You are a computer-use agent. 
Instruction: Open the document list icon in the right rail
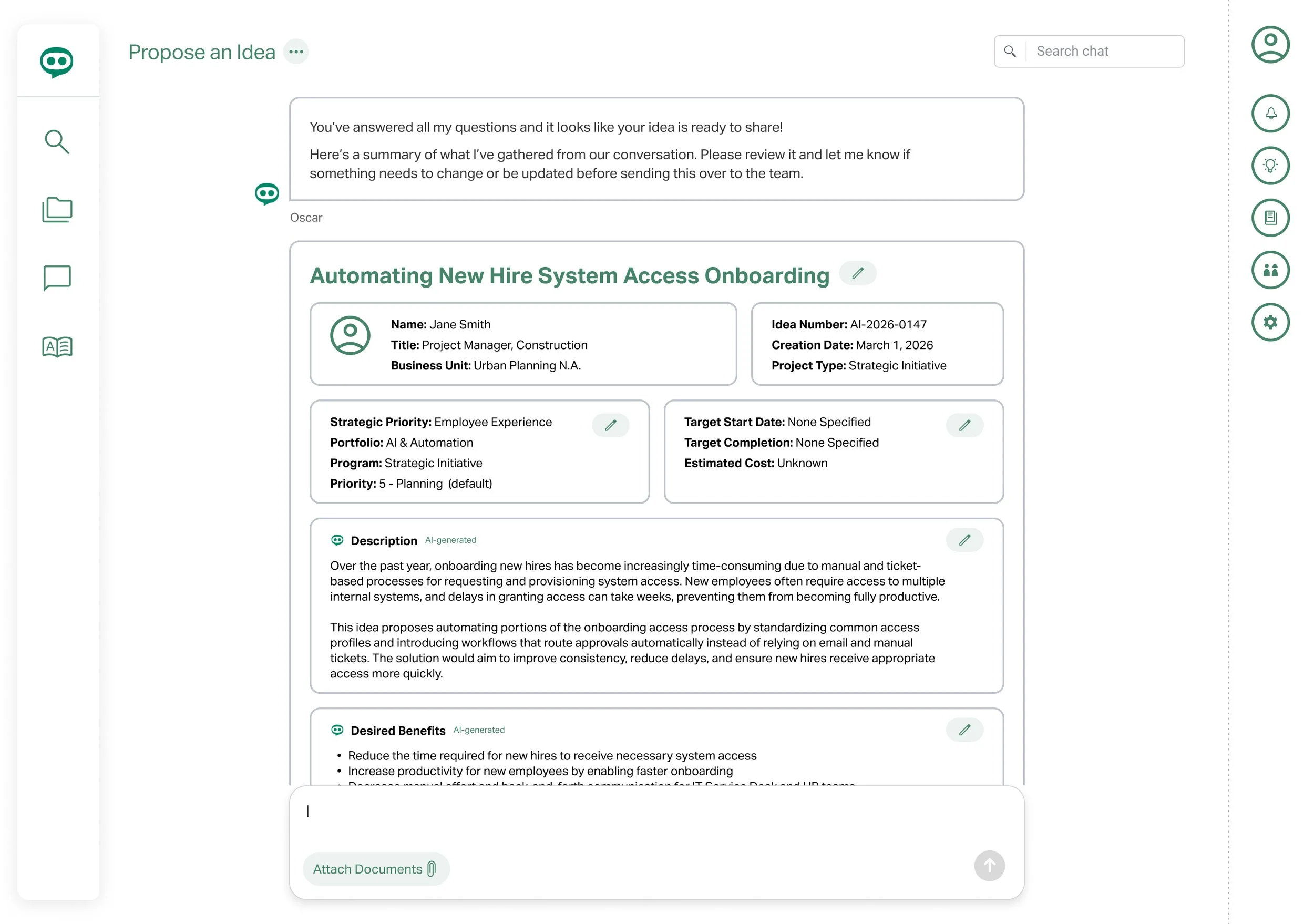1270,218
